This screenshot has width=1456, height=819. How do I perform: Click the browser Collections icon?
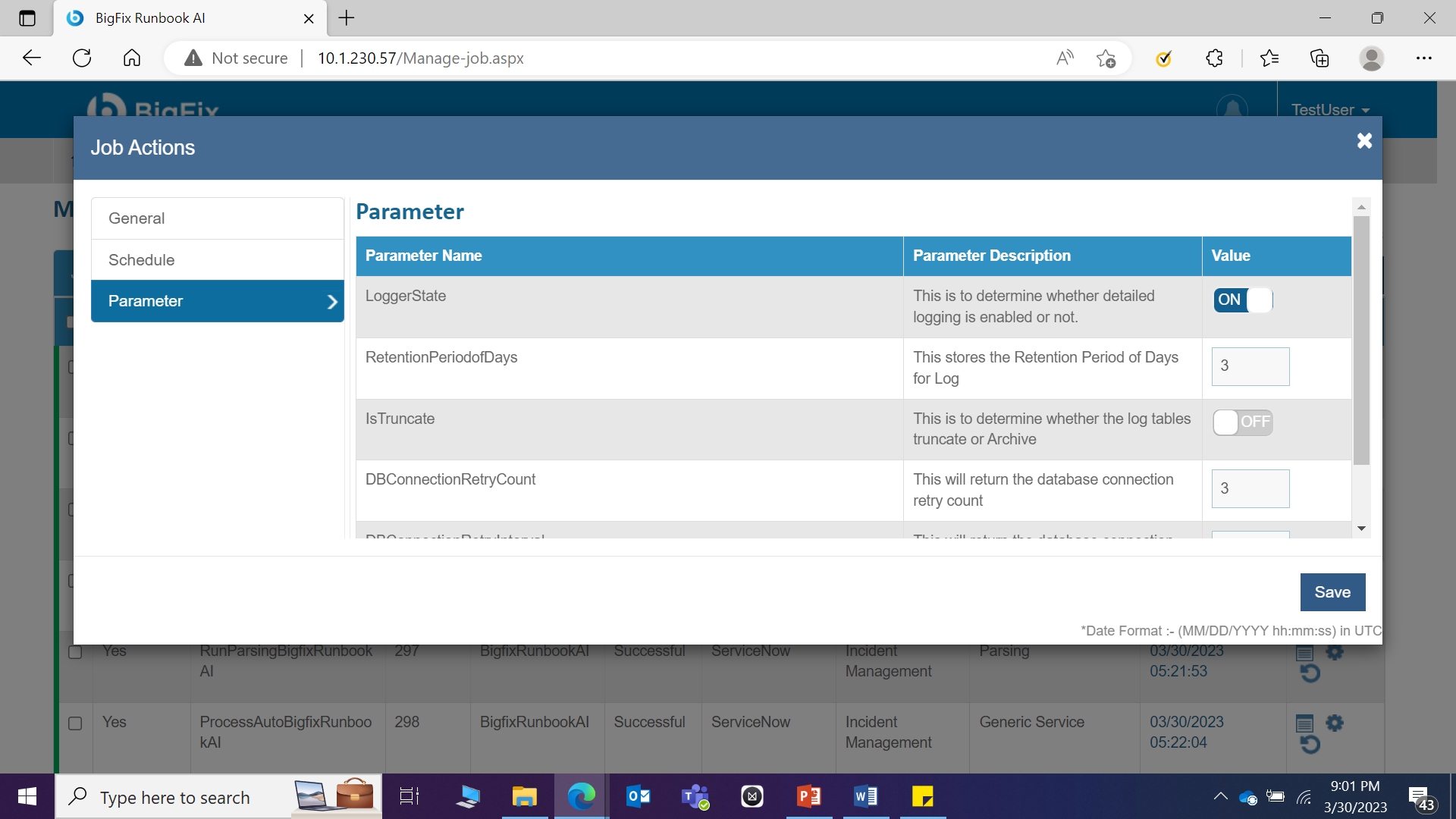click(1319, 58)
